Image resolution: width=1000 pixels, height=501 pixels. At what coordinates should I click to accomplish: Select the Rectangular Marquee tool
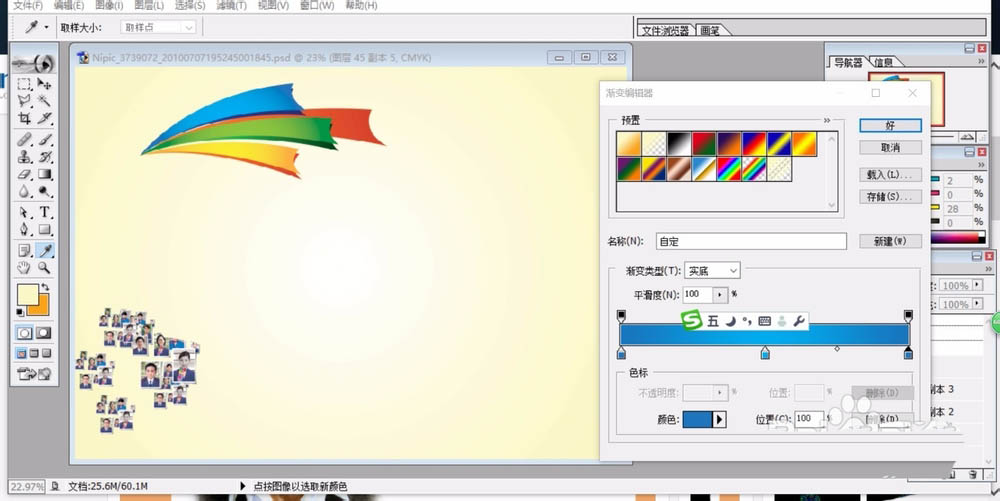24,84
